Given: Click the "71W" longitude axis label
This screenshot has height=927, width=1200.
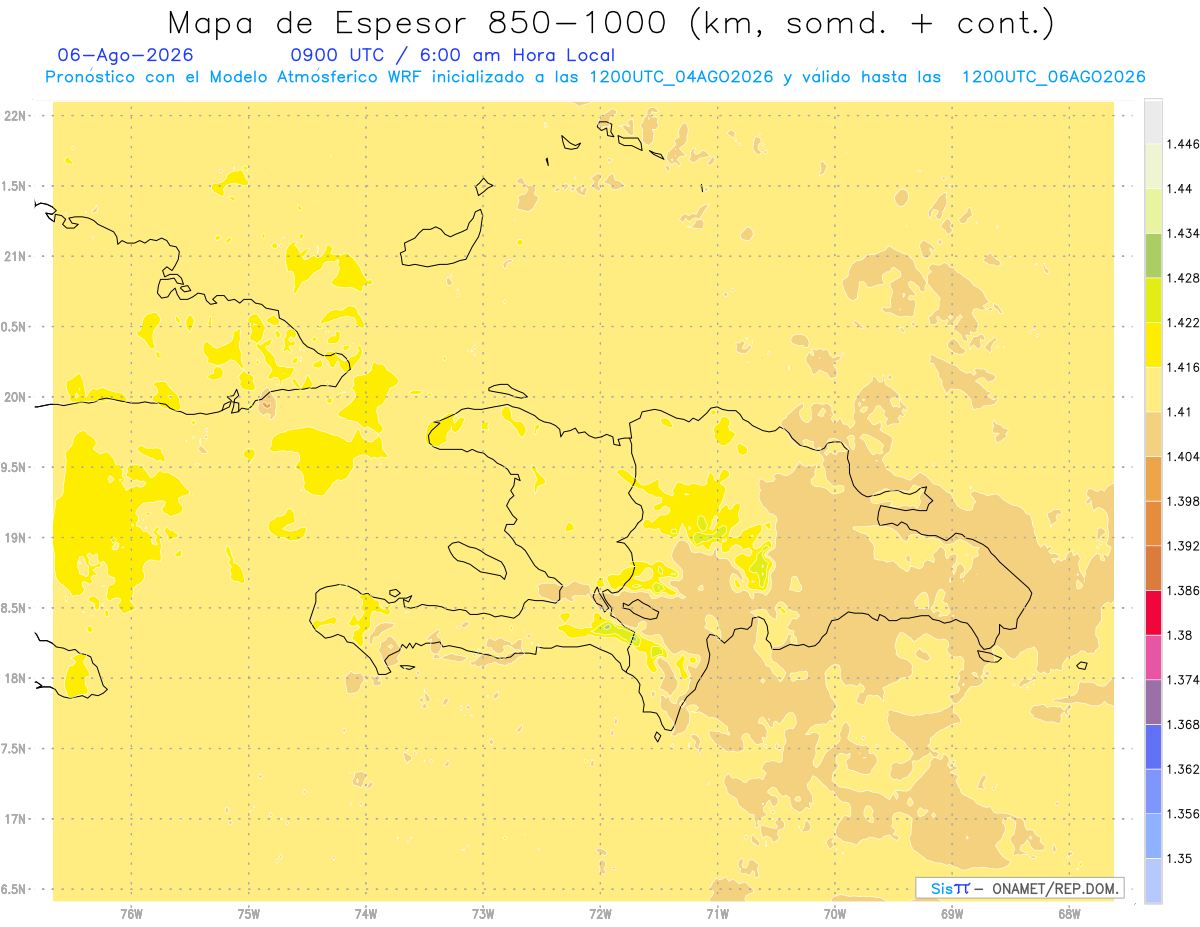Looking at the screenshot, I should coord(717,913).
